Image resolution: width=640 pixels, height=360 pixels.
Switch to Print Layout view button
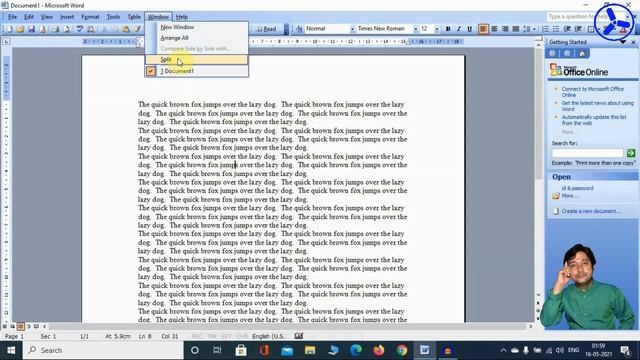[21, 326]
